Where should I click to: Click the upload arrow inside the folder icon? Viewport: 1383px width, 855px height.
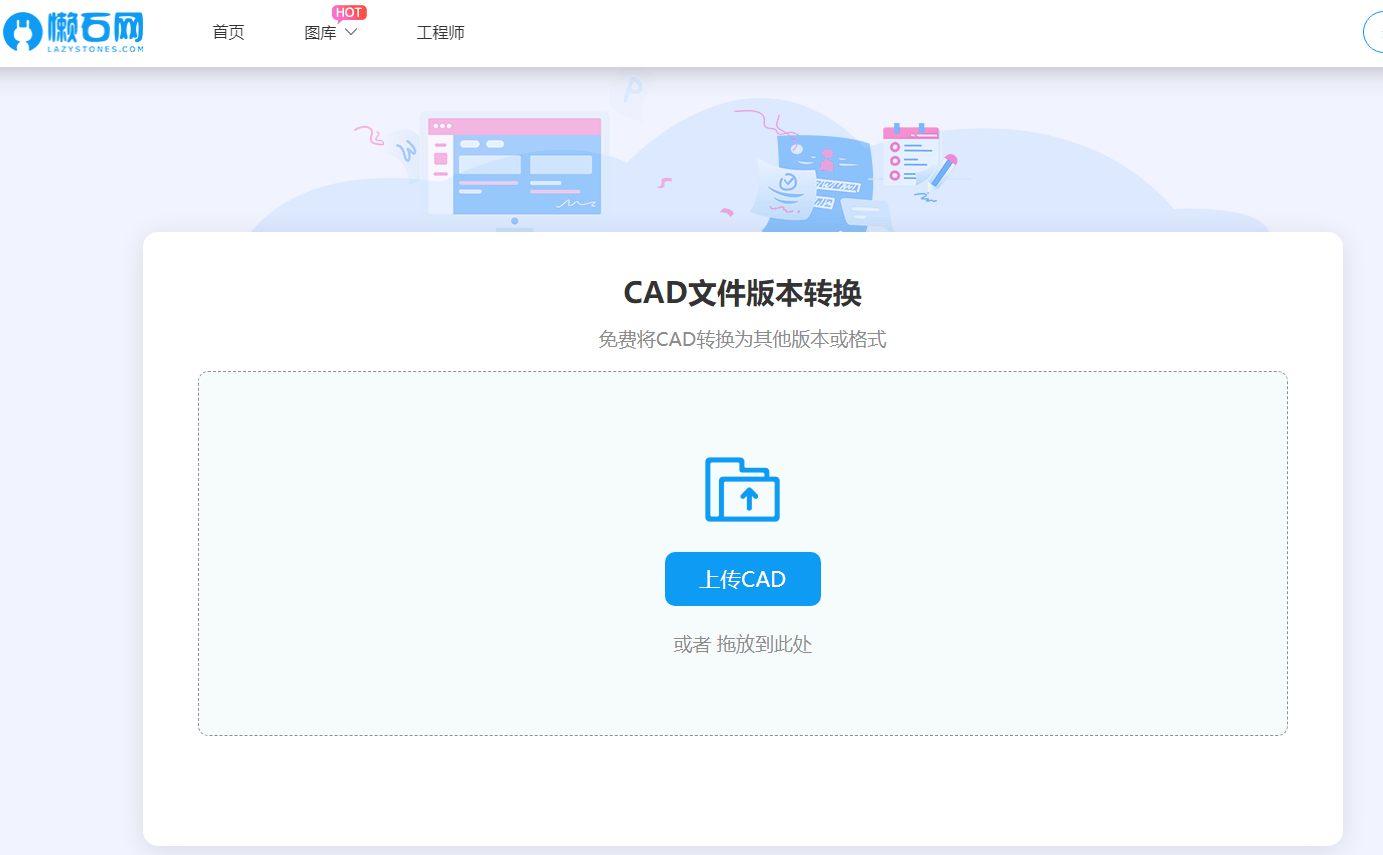(x=751, y=496)
